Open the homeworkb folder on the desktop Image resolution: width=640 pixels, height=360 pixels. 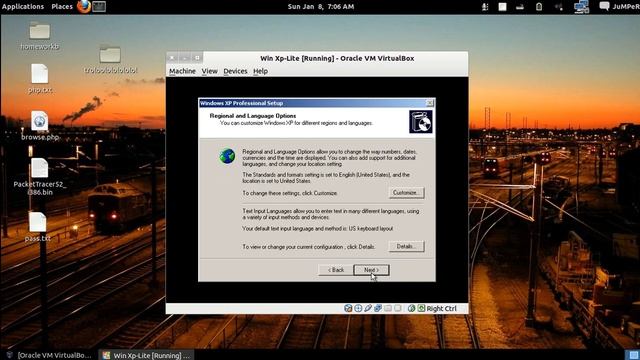40,36
